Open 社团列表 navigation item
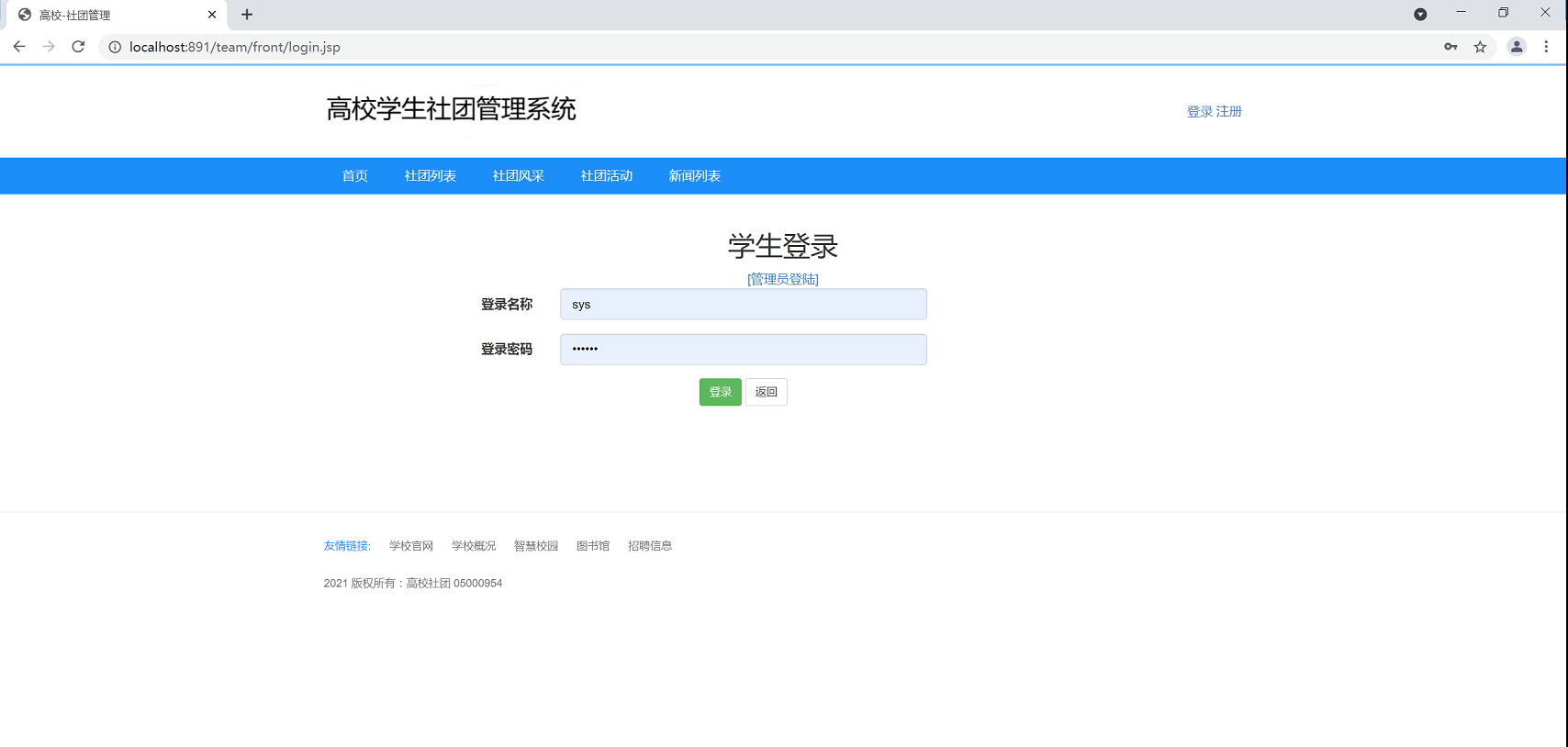The height and width of the screenshot is (747, 1568). pos(430,176)
